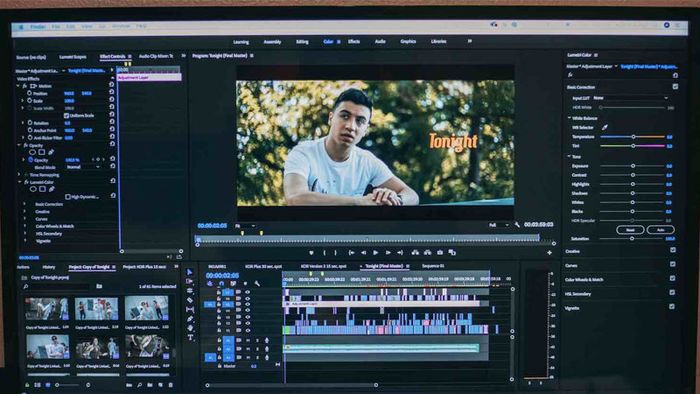Expand Color Wheels & Match in Effect Controls
Viewport: 700px width, 394px height.
point(25,226)
